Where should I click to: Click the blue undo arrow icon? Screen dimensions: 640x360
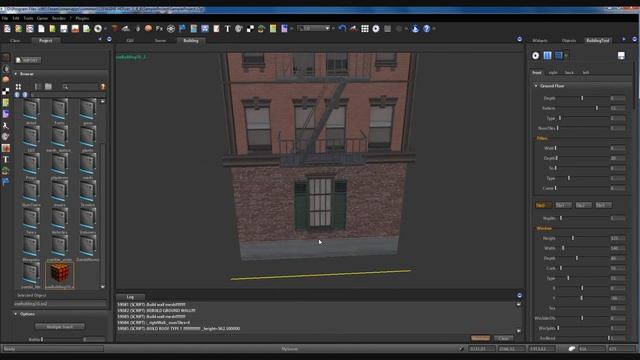[342, 29]
